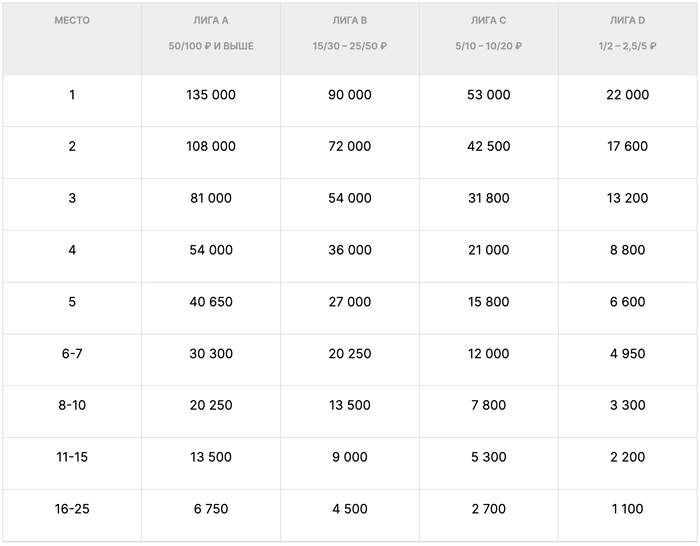Viewport: 700px width, 546px height.
Task: Click the 40 650 prize cell
Action: tap(211, 302)
